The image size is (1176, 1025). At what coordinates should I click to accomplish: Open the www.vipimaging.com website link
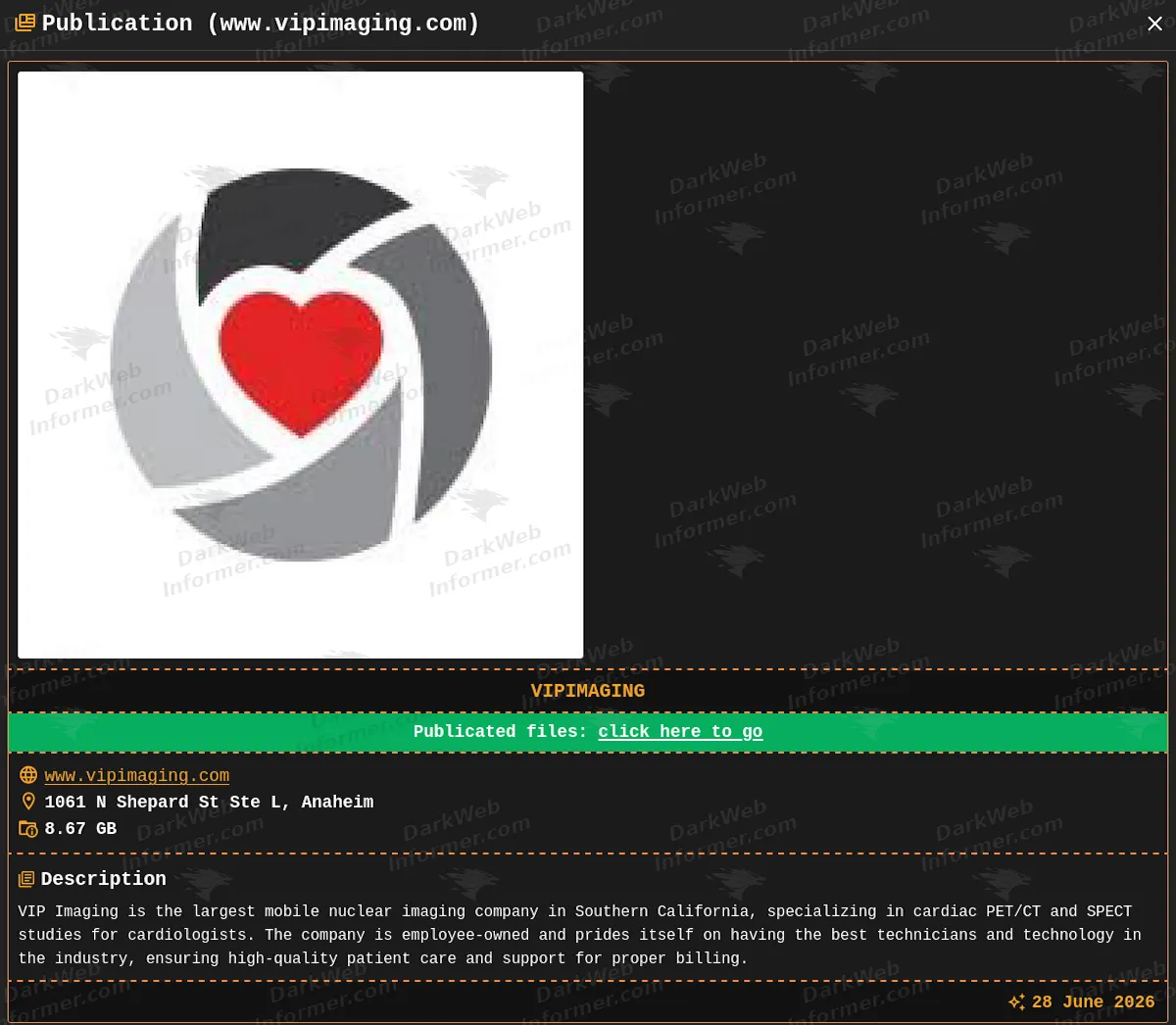click(137, 775)
